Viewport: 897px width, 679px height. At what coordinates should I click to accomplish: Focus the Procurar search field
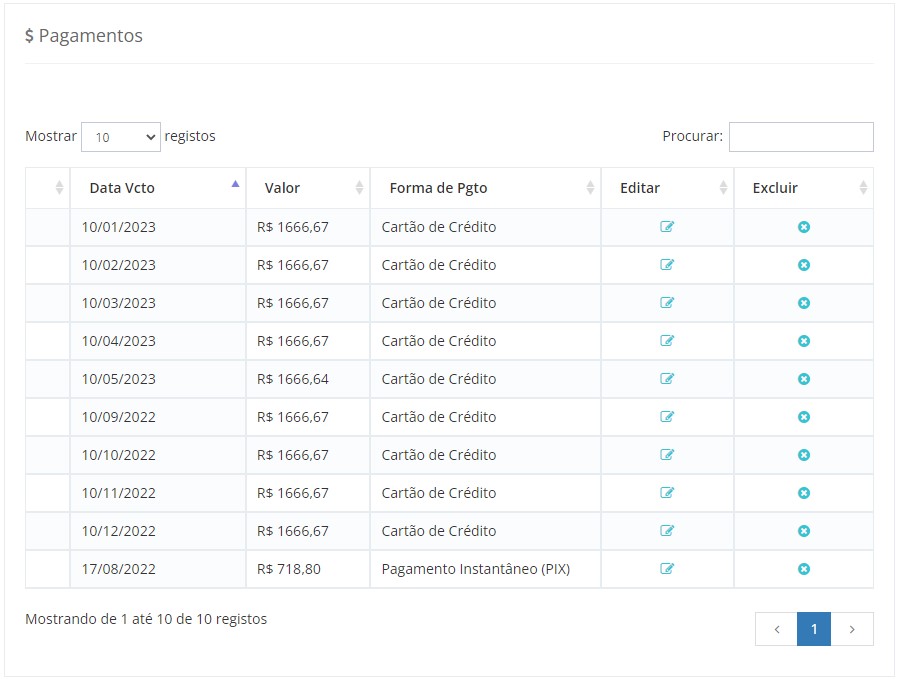point(800,137)
